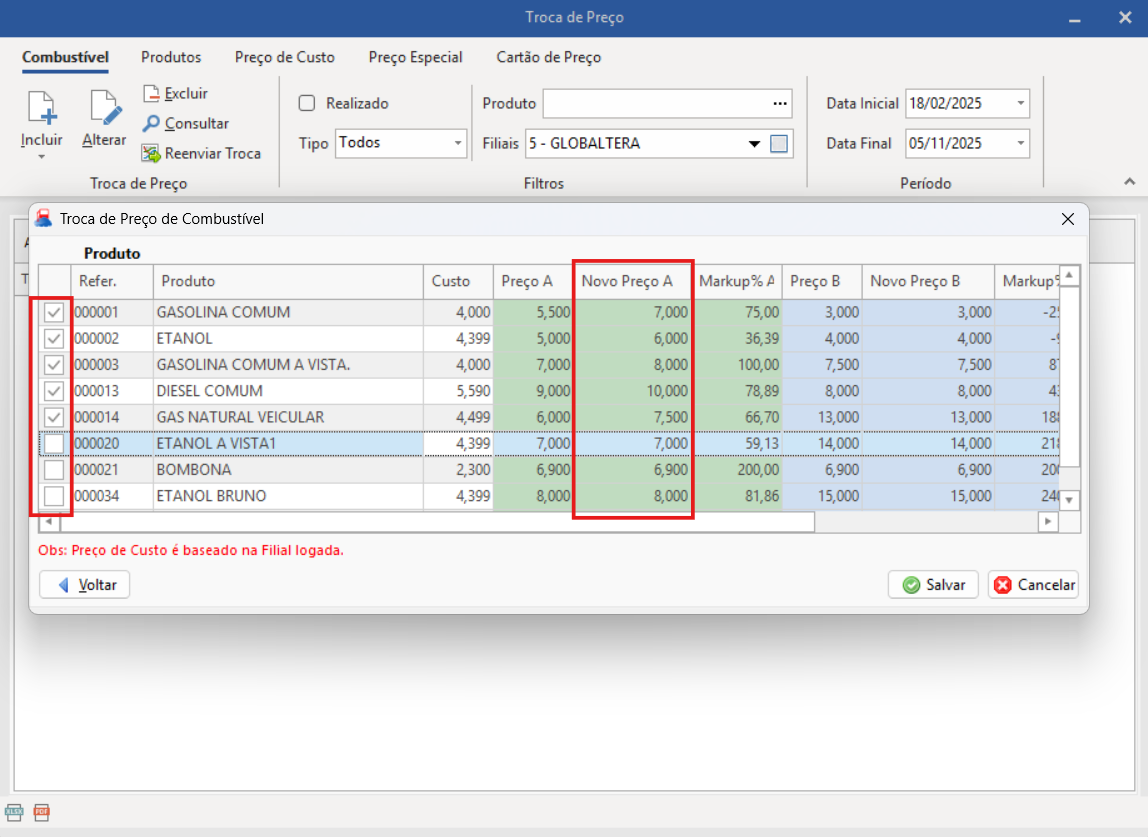Switch to the Preço de Custo tab

click(285, 57)
